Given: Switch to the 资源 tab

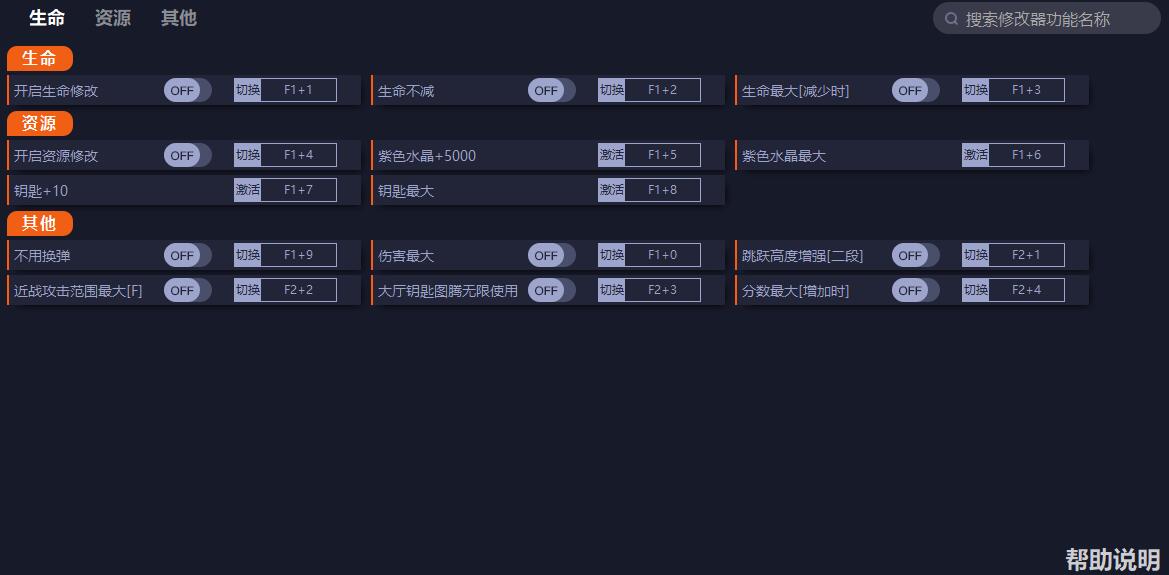Looking at the screenshot, I should point(113,18).
